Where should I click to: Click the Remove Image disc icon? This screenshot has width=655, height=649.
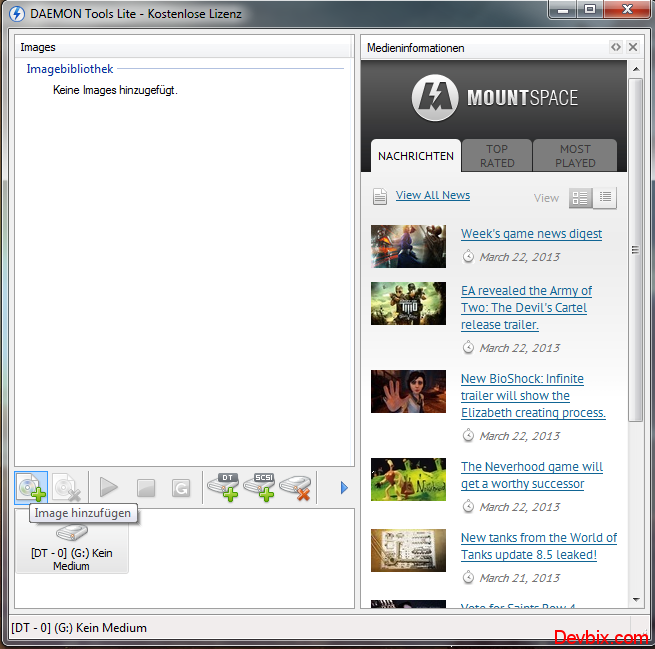point(67,487)
